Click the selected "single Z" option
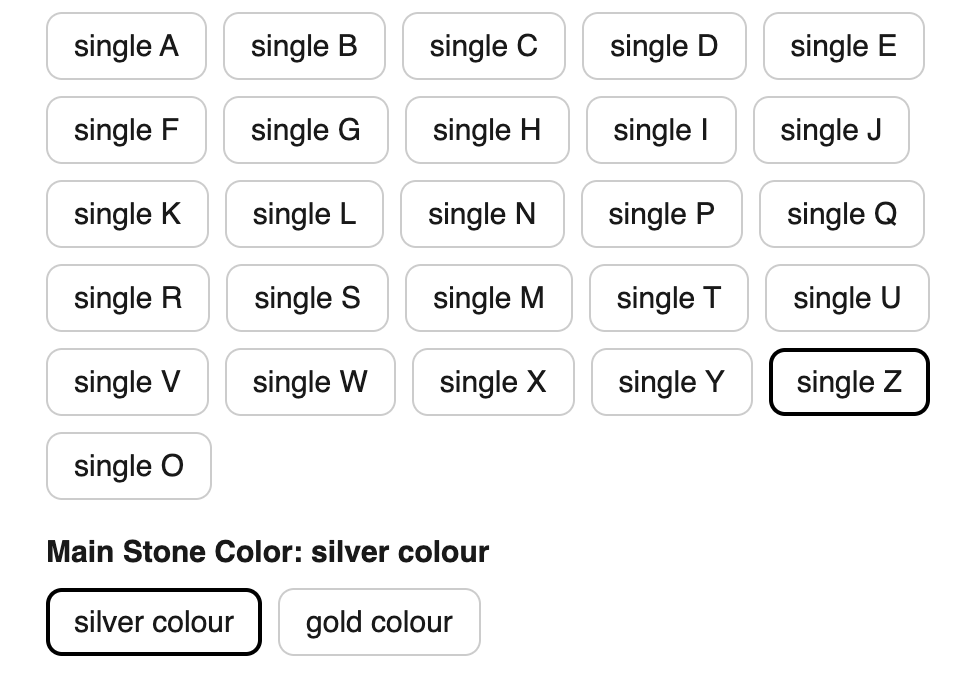 click(848, 382)
